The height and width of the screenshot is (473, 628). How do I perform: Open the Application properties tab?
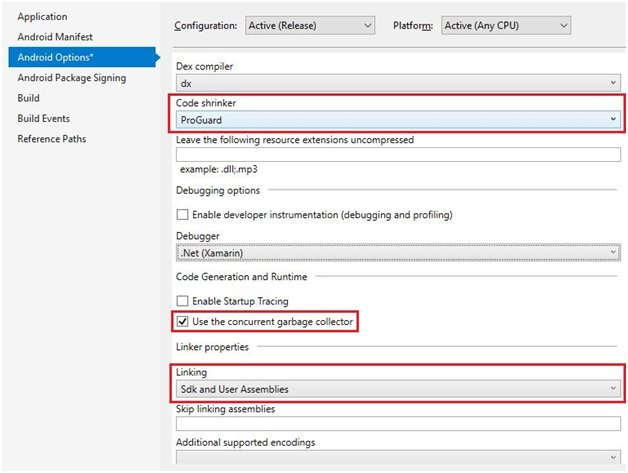point(42,17)
